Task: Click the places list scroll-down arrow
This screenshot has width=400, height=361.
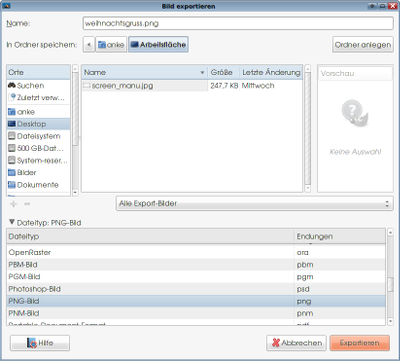Action: [75, 193]
